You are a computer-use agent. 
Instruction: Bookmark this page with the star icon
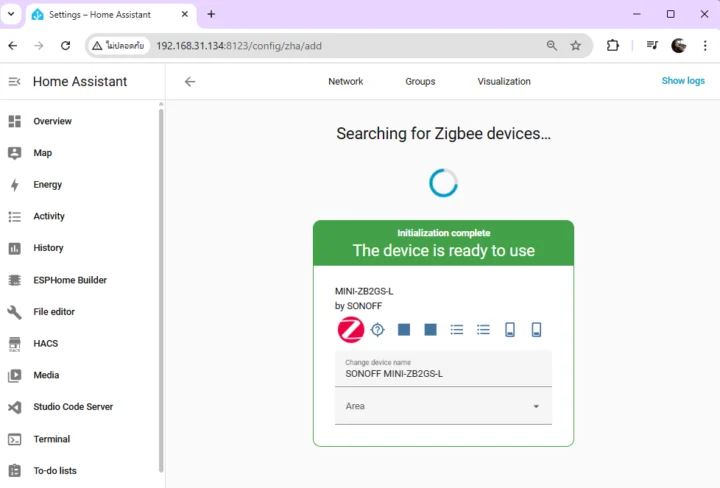pos(575,45)
